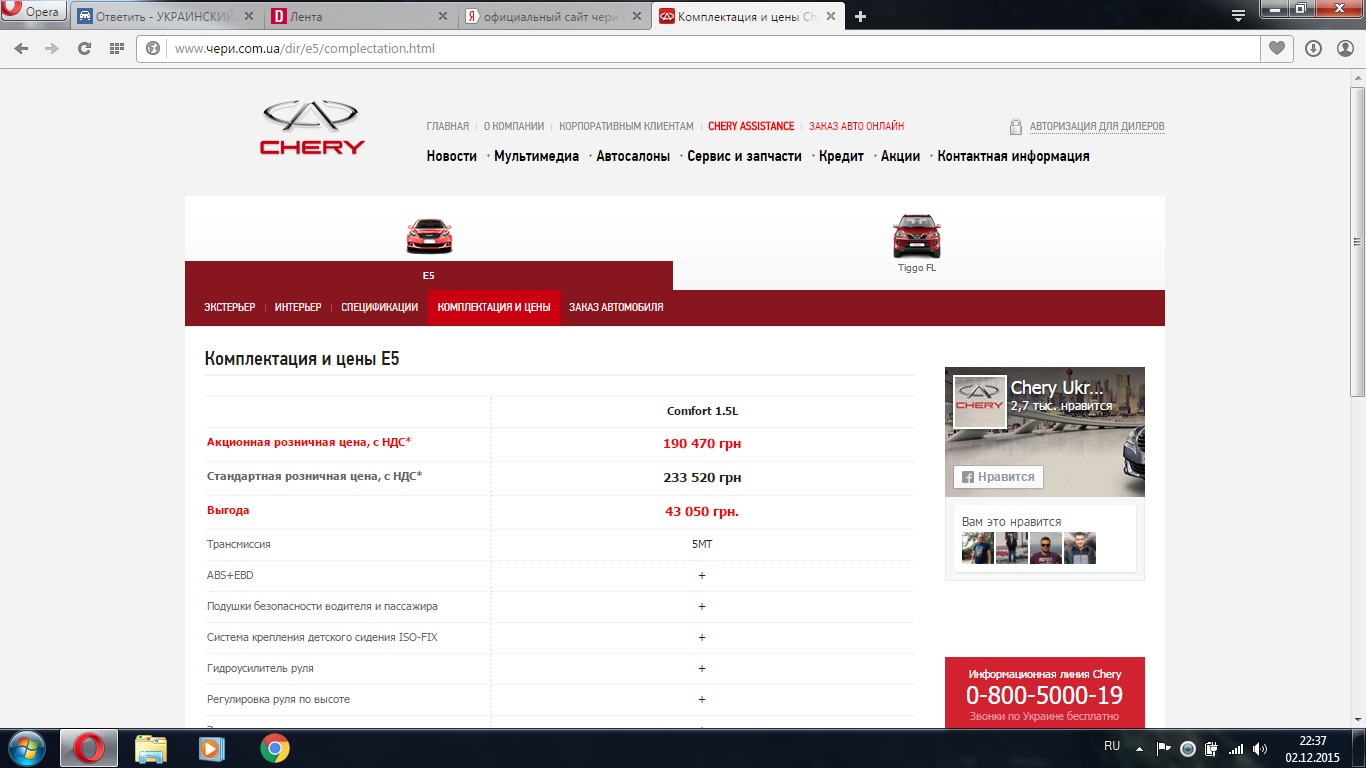The width and height of the screenshot is (1366, 768).
Task: Open the Новости menu item
Action: tap(452, 156)
